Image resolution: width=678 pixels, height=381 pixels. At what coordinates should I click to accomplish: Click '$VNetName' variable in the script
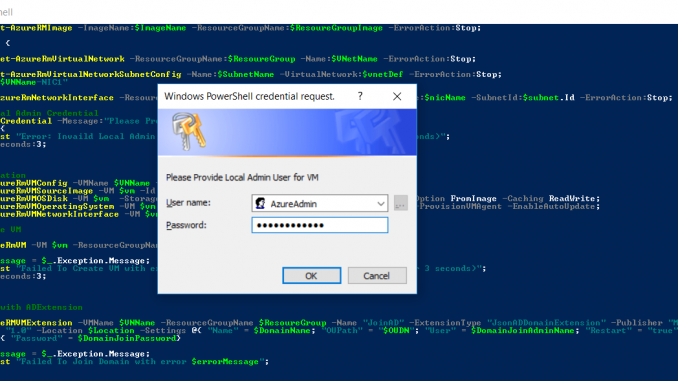click(x=355, y=59)
